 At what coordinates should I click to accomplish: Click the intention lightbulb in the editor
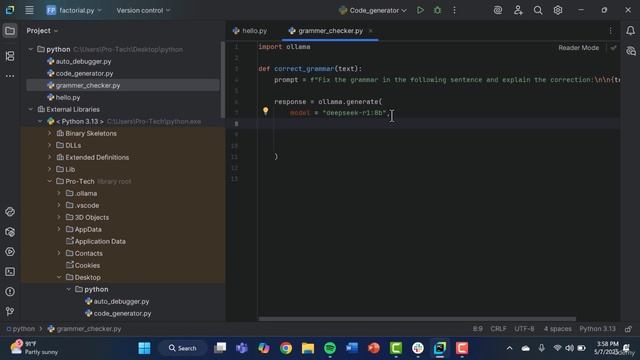[x=265, y=111]
